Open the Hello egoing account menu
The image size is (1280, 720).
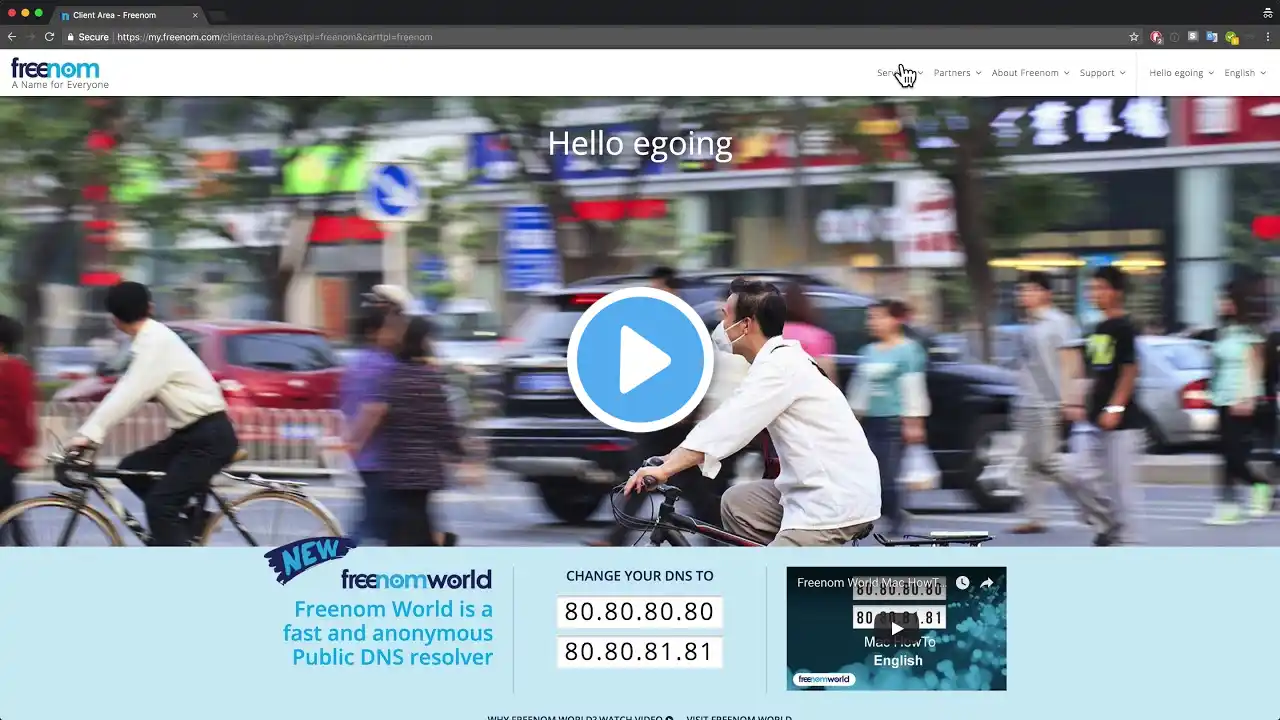point(1181,73)
